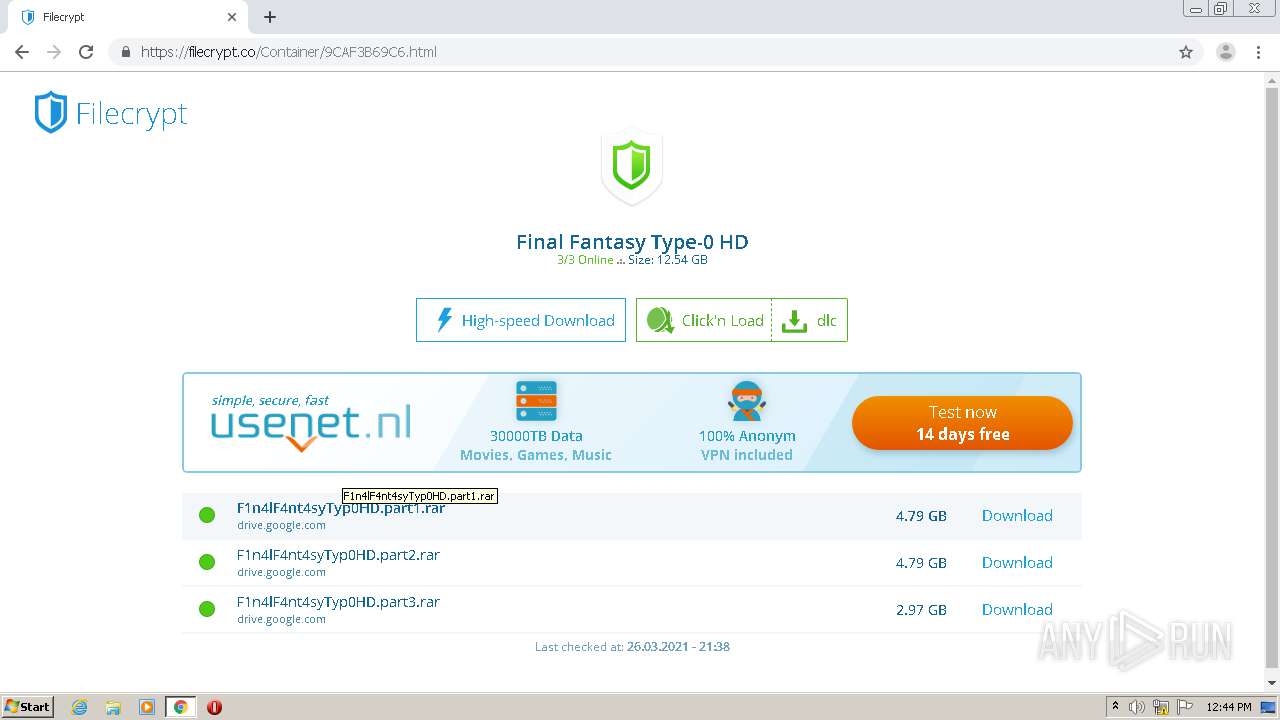1280x720 pixels.
Task: Click the green shield security icon
Action: 631,167
